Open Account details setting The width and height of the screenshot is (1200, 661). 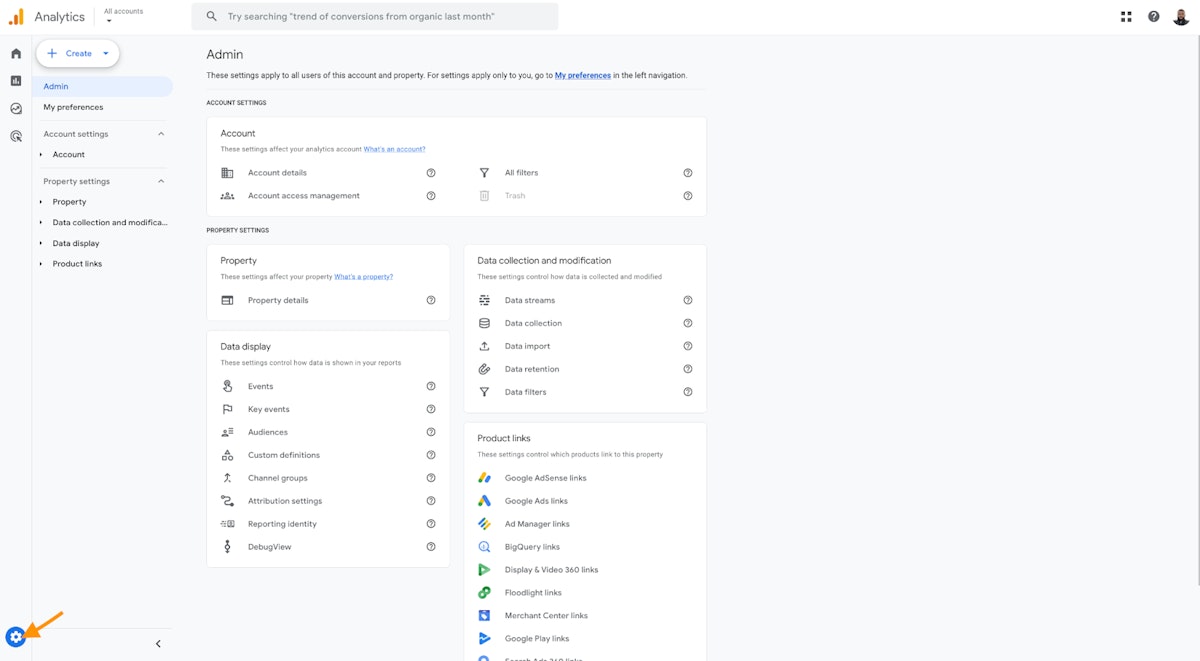coord(277,173)
